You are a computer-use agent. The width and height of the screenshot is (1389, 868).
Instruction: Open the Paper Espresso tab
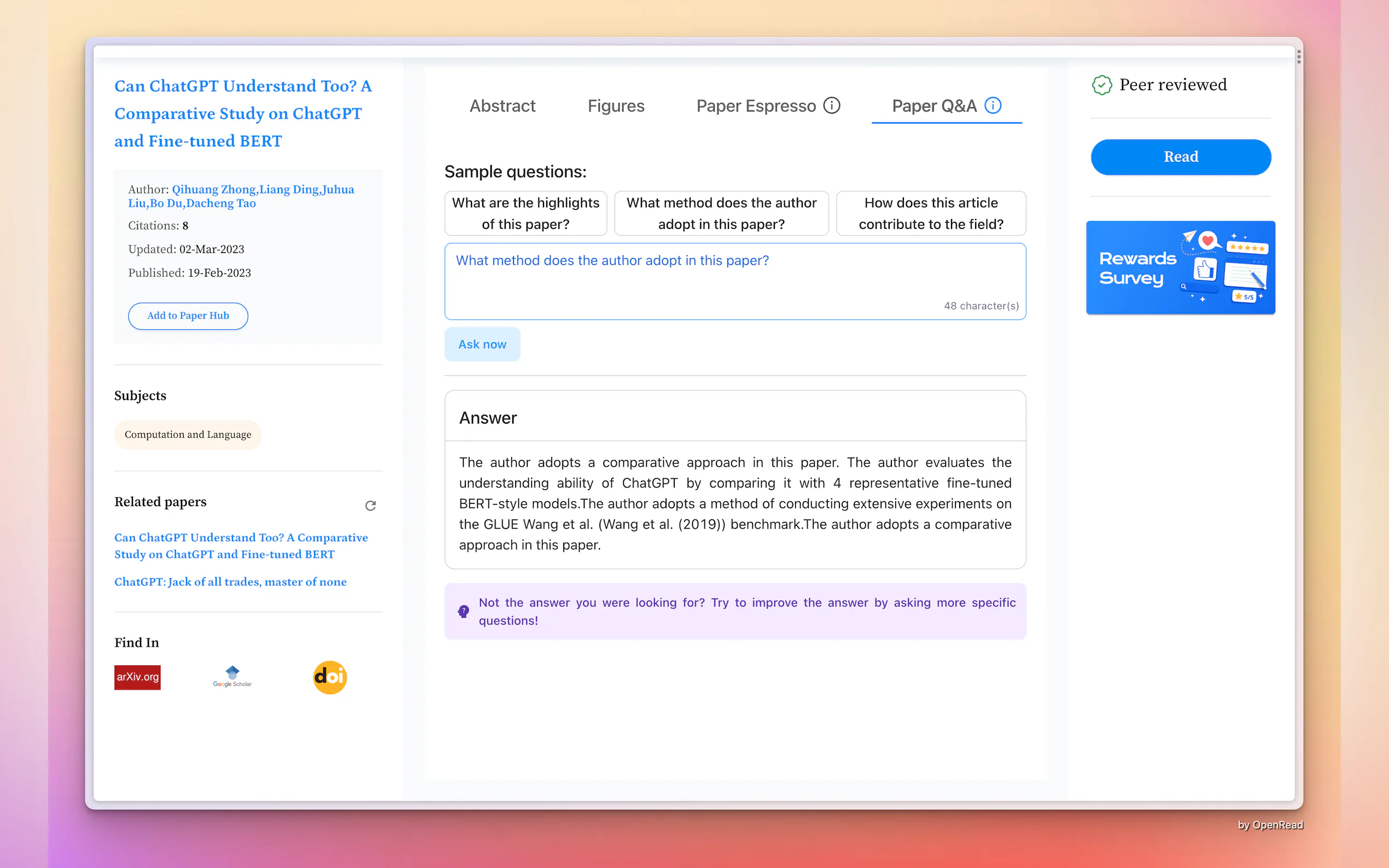tap(756, 105)
